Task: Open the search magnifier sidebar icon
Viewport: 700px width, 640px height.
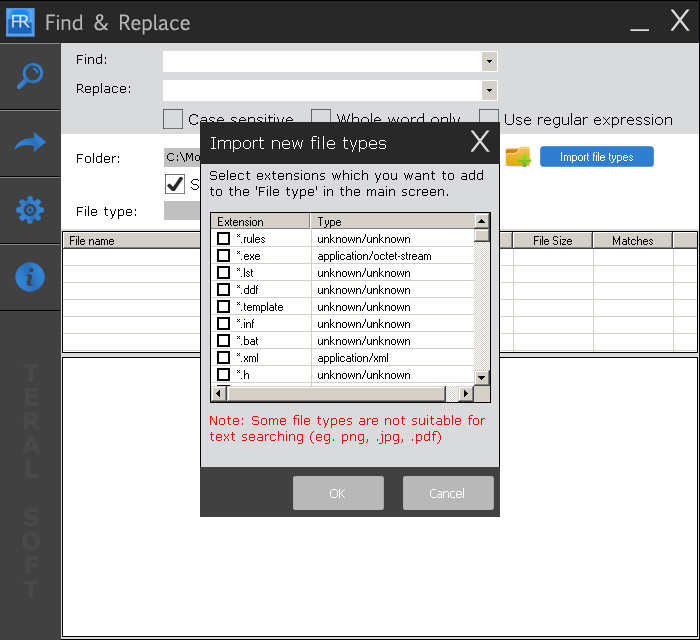Action: point(30,76)
